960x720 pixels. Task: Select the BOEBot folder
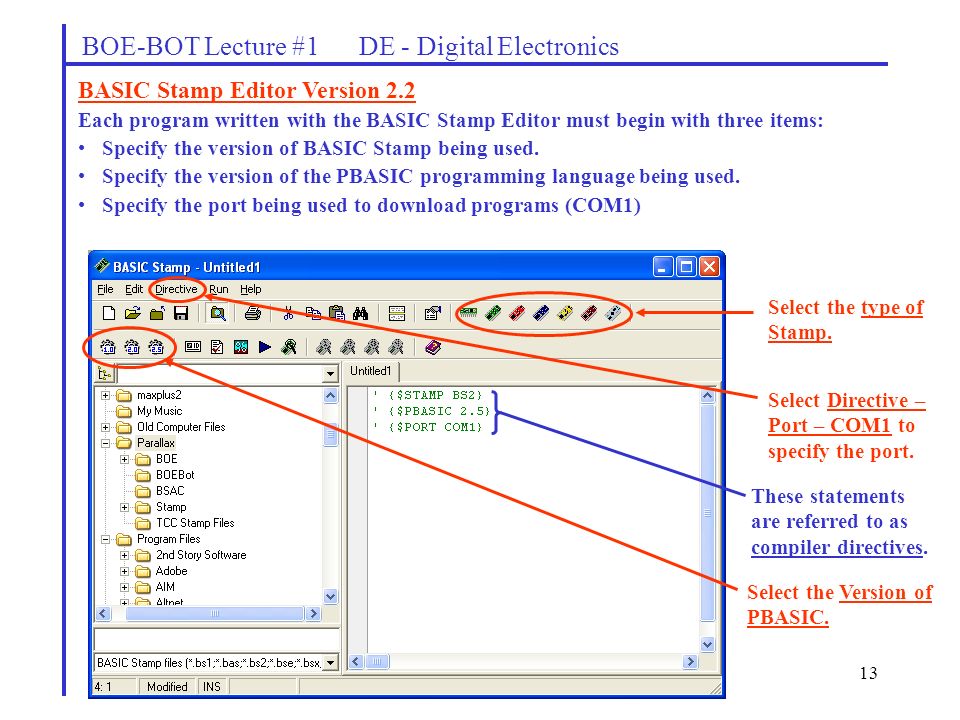click(175, 475)
